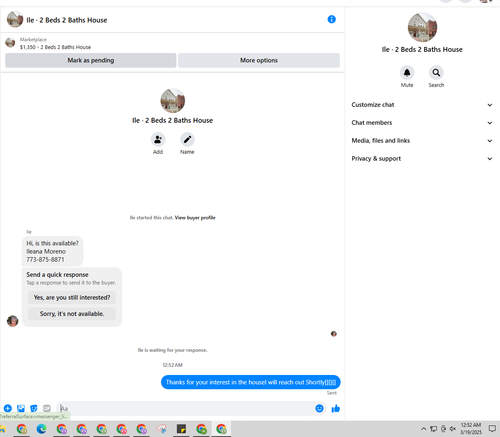Click More options button

click(259, 60)
